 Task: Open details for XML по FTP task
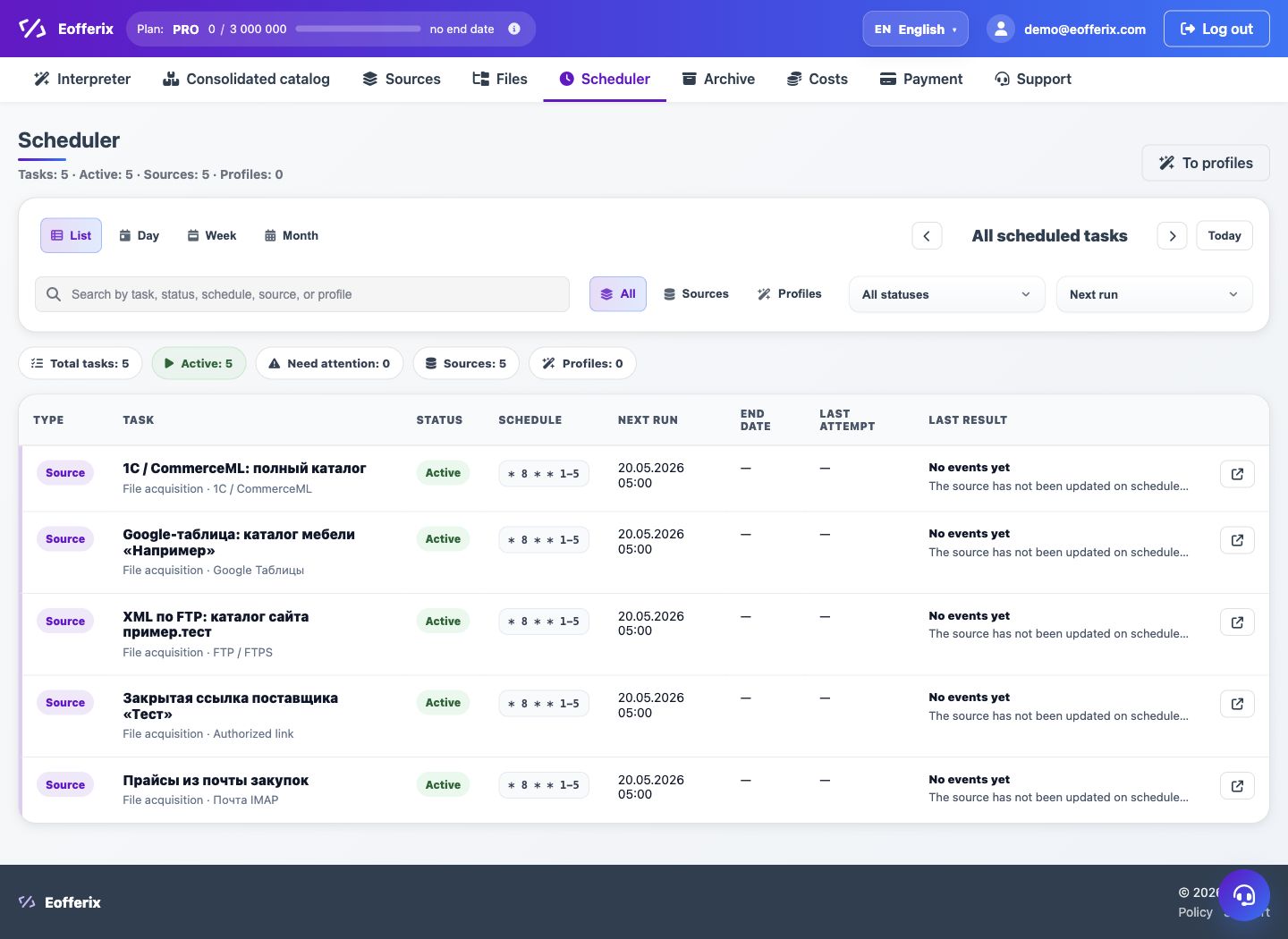(x=1237, y=622)
